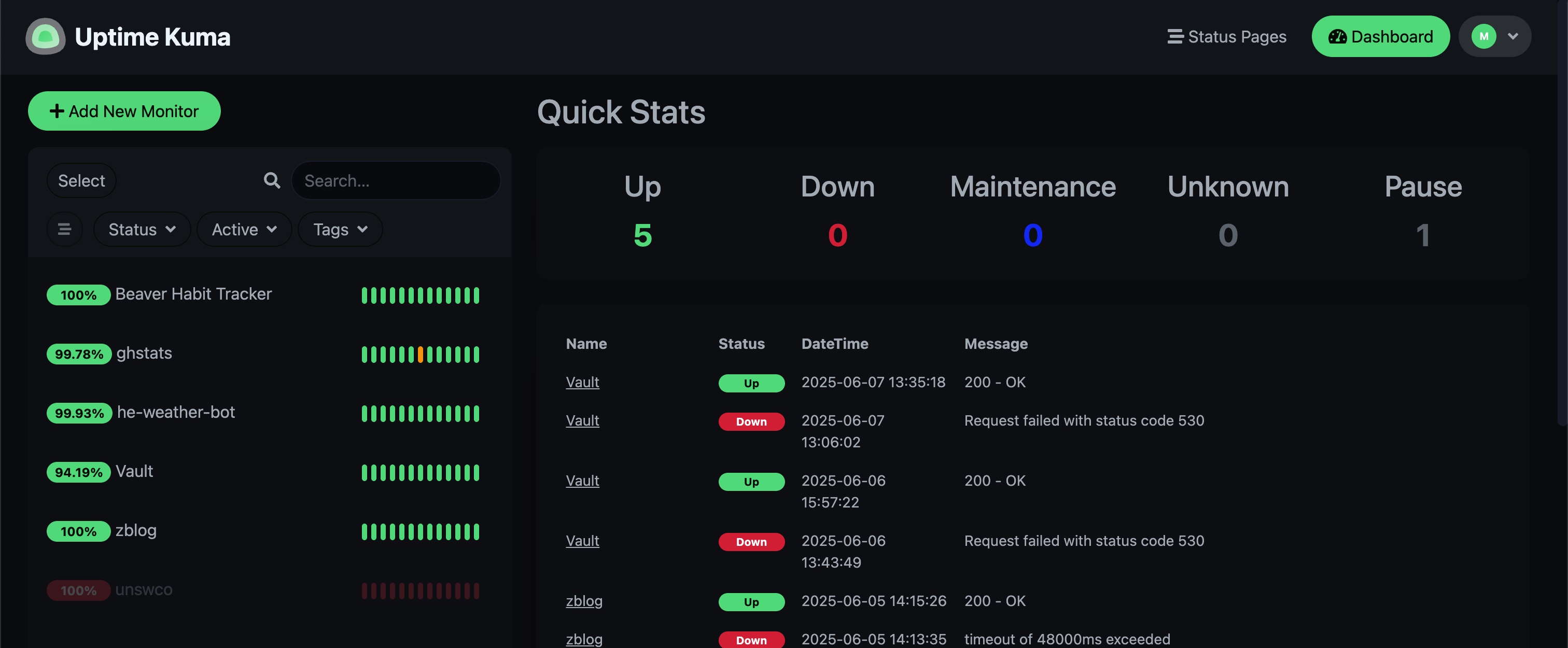Click the Status Pages list icon

tap(1175, 36)
